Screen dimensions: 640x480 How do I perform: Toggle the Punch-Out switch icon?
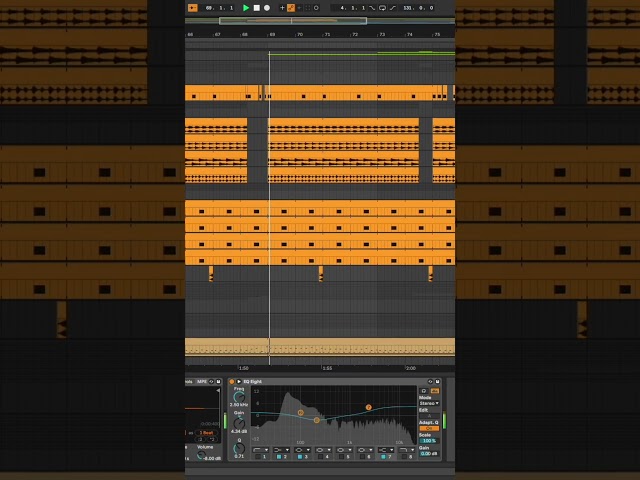(x=393, y=8)
